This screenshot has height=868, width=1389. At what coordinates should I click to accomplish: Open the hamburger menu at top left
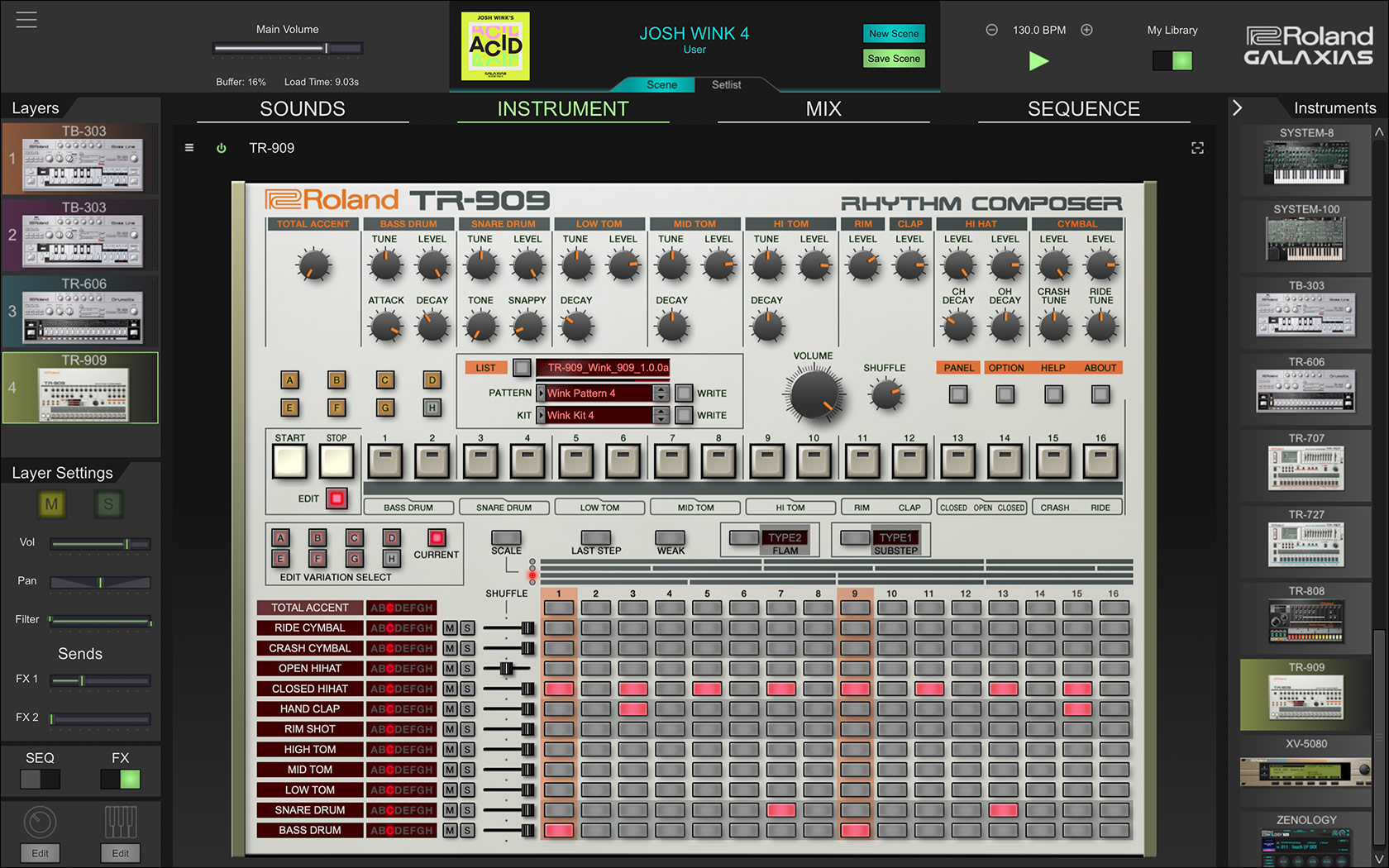tap(26, 19)
